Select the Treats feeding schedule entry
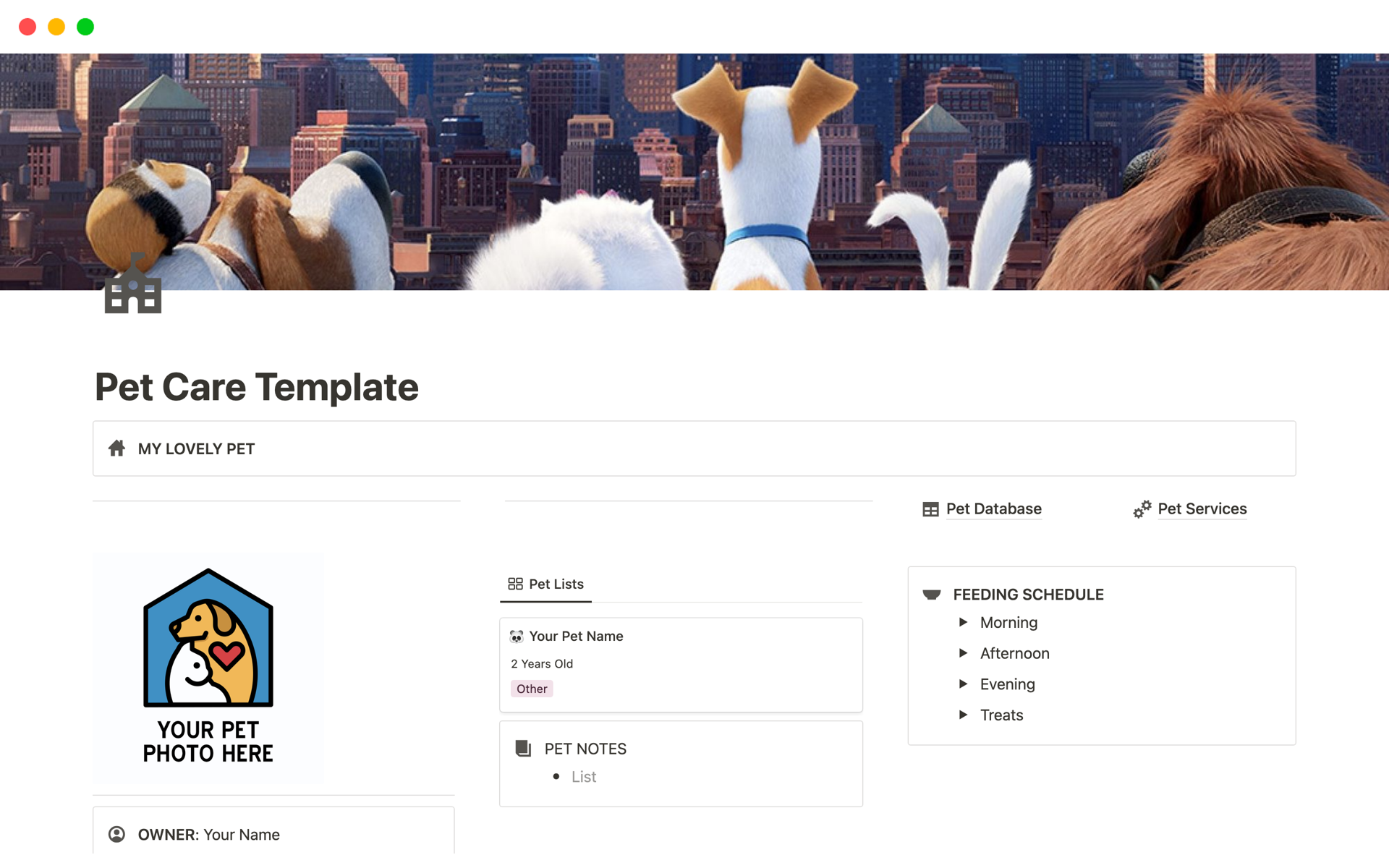Image resolution: width=1389 pixels, height=868 pixels. tap(1001, 714)
